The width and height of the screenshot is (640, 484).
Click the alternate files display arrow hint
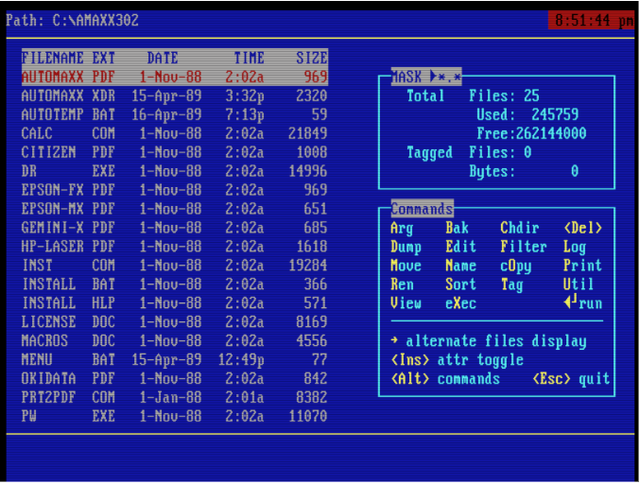coord(489,341)
